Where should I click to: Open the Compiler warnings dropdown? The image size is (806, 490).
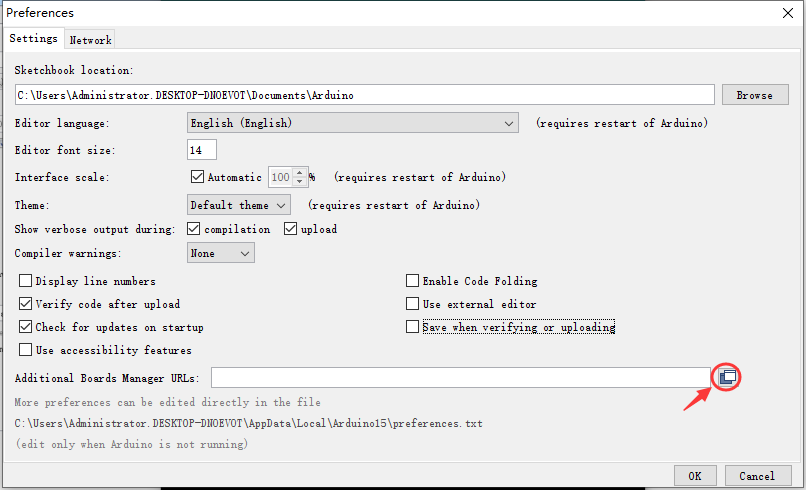click(x=221, y=253)
